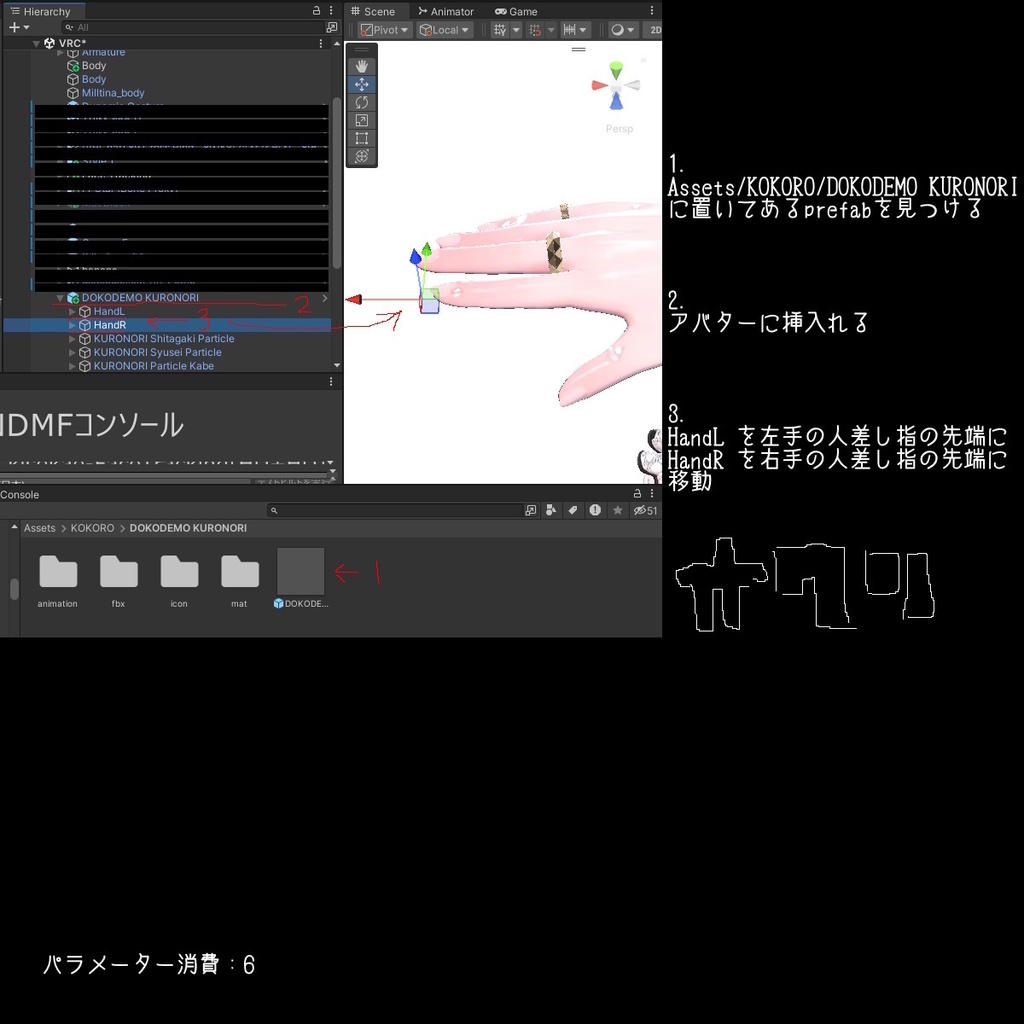Screen dimensions: 1024x1024
Task: Toggle 2D view mode
Action: 654,30
